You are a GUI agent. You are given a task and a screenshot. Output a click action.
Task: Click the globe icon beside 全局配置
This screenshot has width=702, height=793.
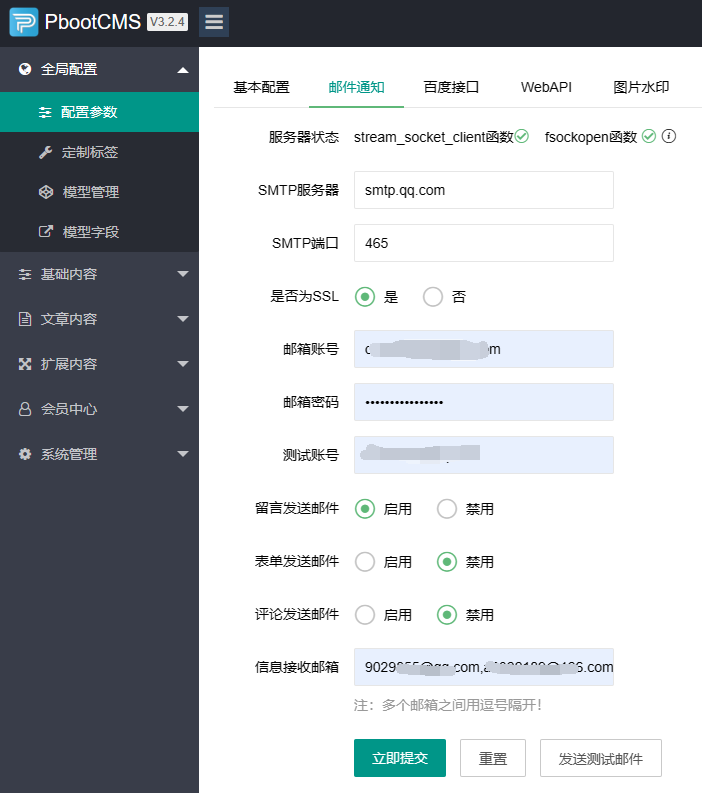click(25, 69)
